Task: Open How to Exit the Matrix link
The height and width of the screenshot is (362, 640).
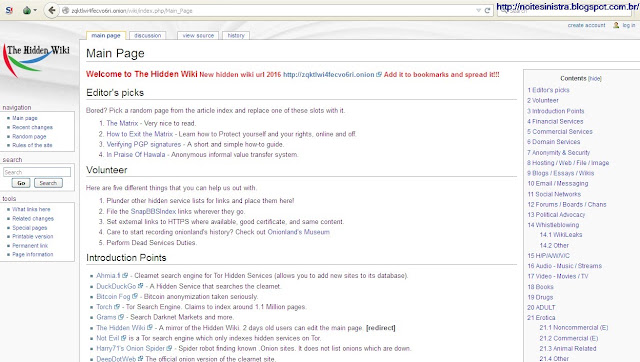Action: (140, 134)
